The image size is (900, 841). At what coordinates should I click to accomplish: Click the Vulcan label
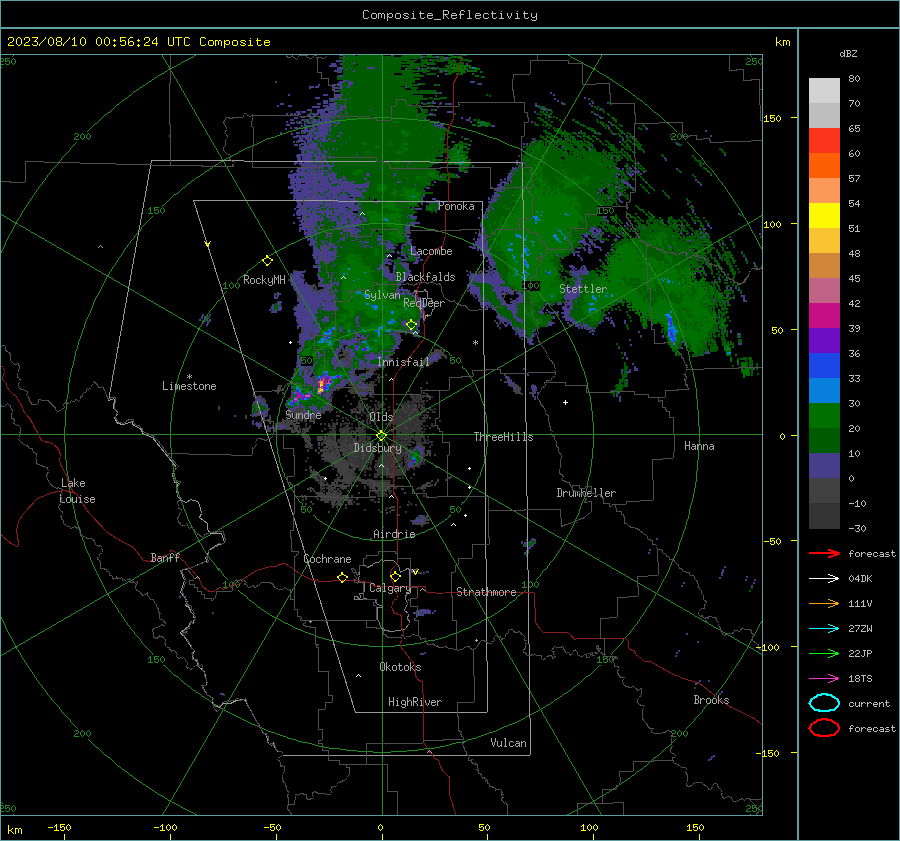pos(508,743)
